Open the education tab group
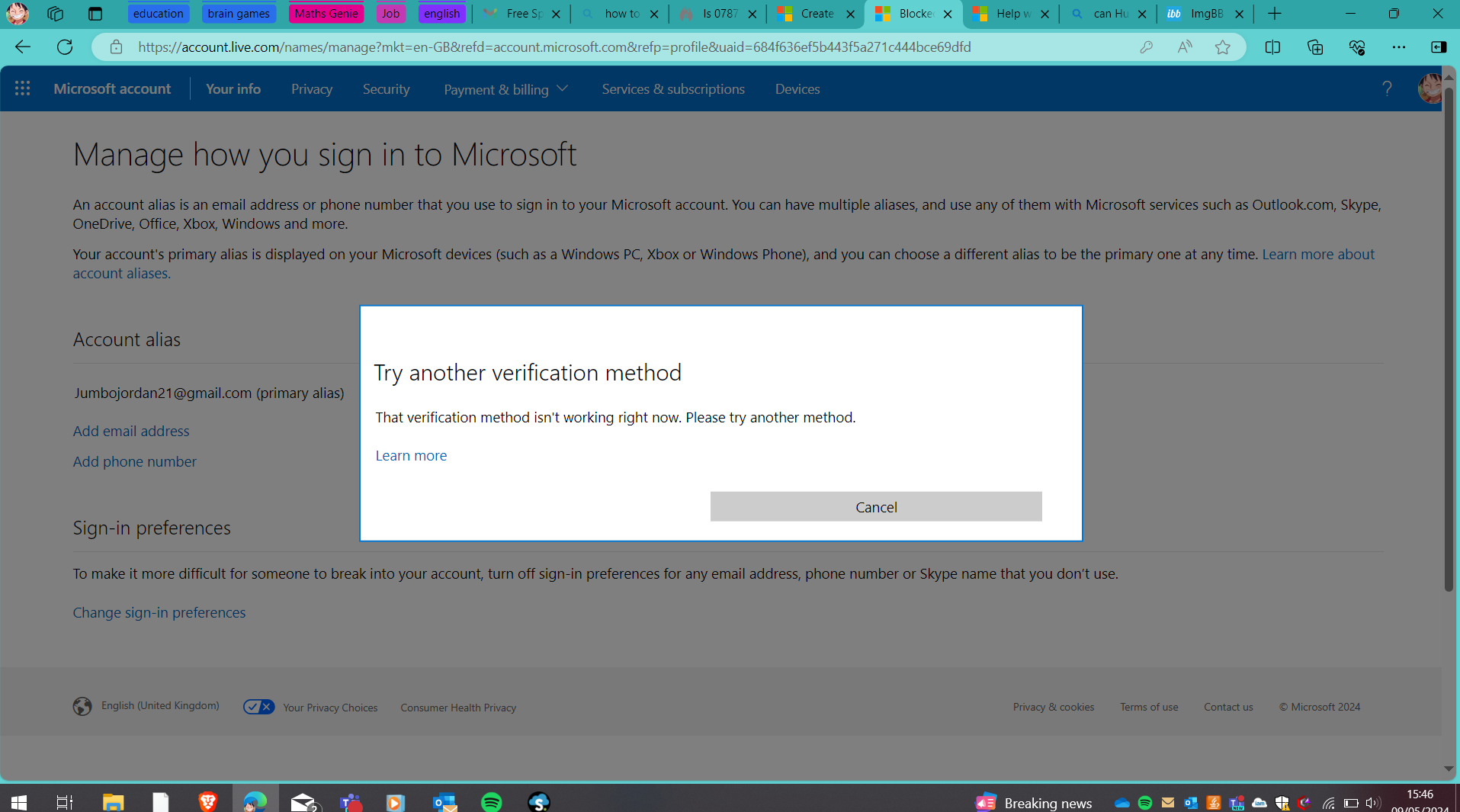 coord(158,14)
